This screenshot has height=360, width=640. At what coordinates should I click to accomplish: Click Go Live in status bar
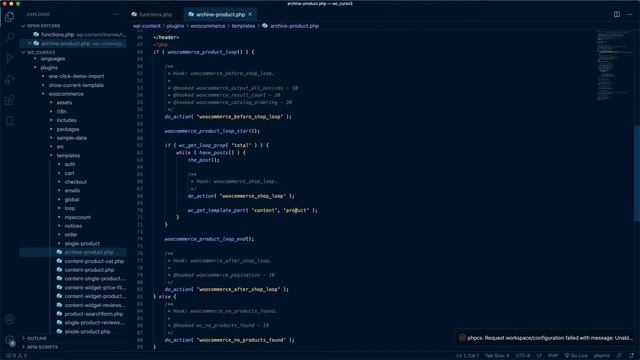tap(576, 356)
